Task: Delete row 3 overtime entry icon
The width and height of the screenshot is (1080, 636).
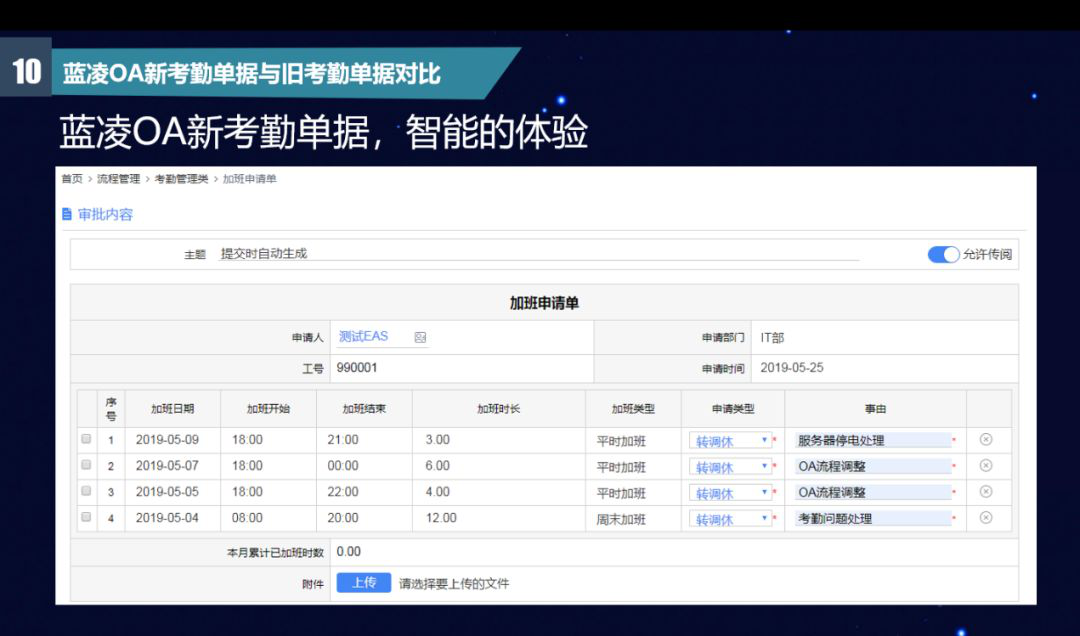Action: pos(985,491)
